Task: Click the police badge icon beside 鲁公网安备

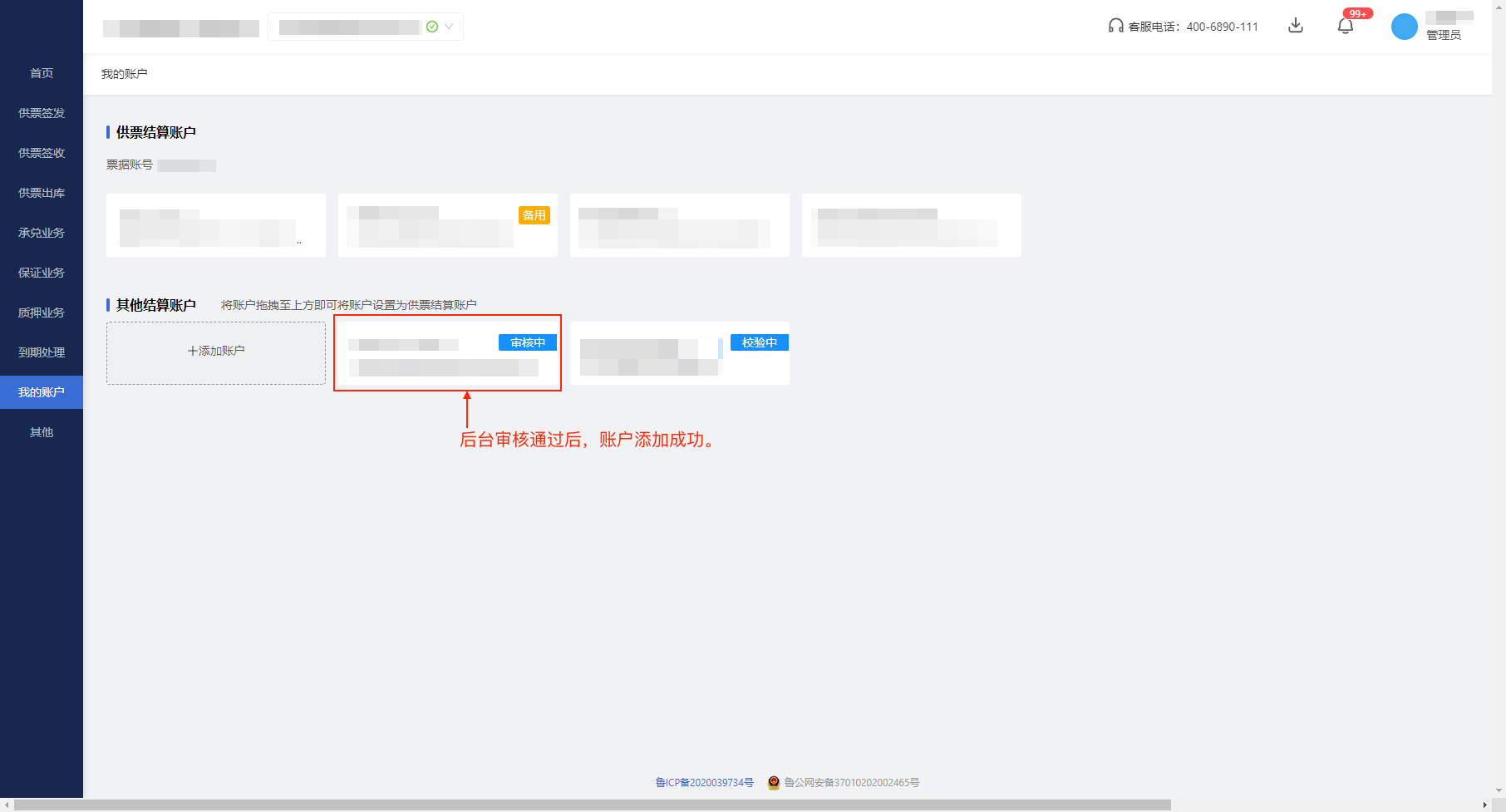Action: 773,782
